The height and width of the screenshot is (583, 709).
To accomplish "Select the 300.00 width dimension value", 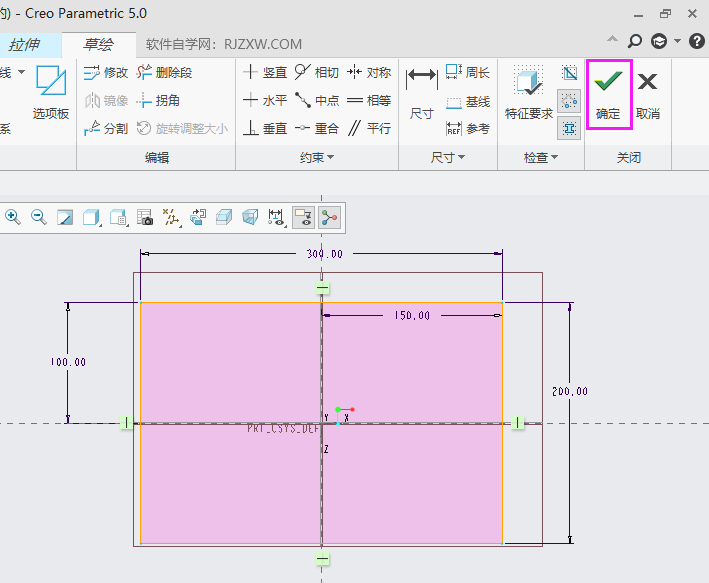I will 323,254.
